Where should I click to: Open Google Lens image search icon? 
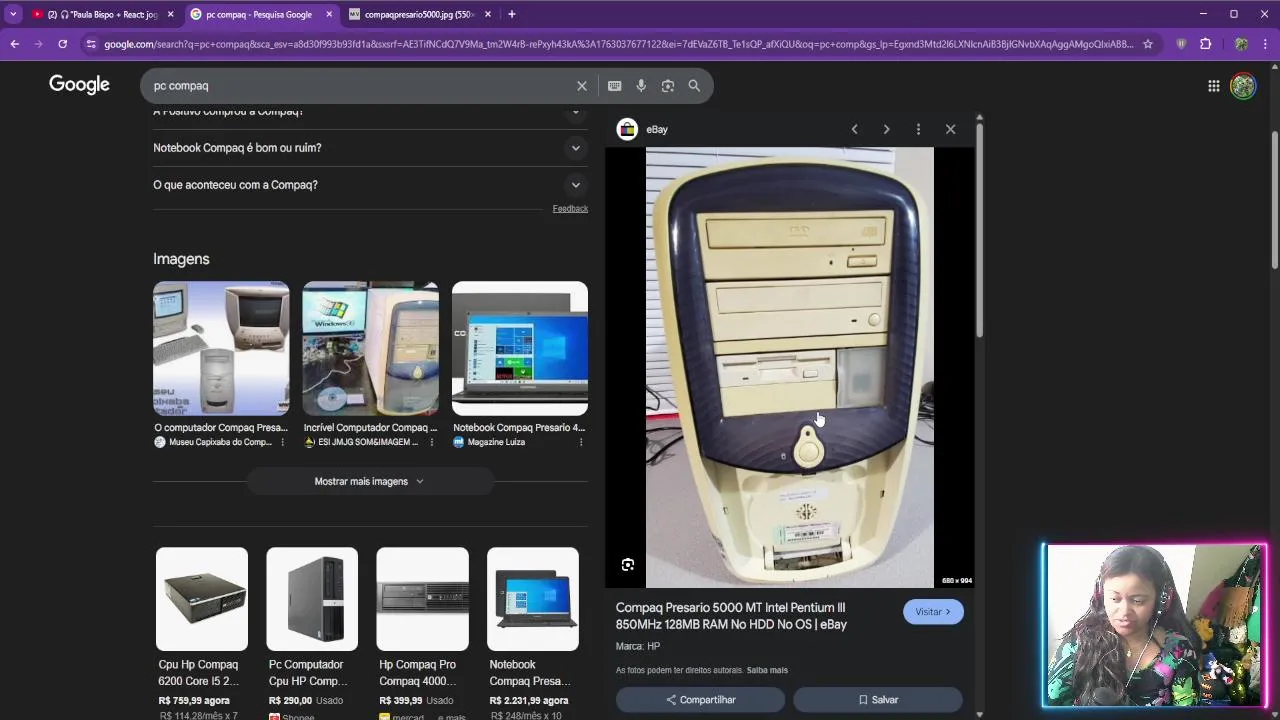pyautogui.click(x=668, y=86)
